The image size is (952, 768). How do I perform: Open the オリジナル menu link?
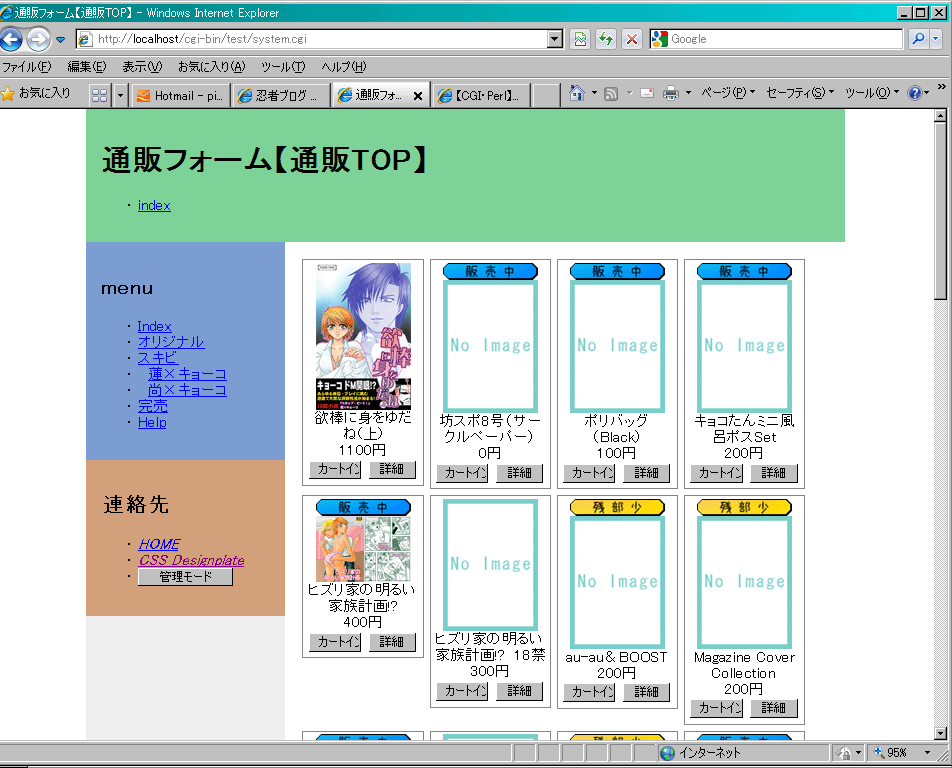click(x=171, y=342)
